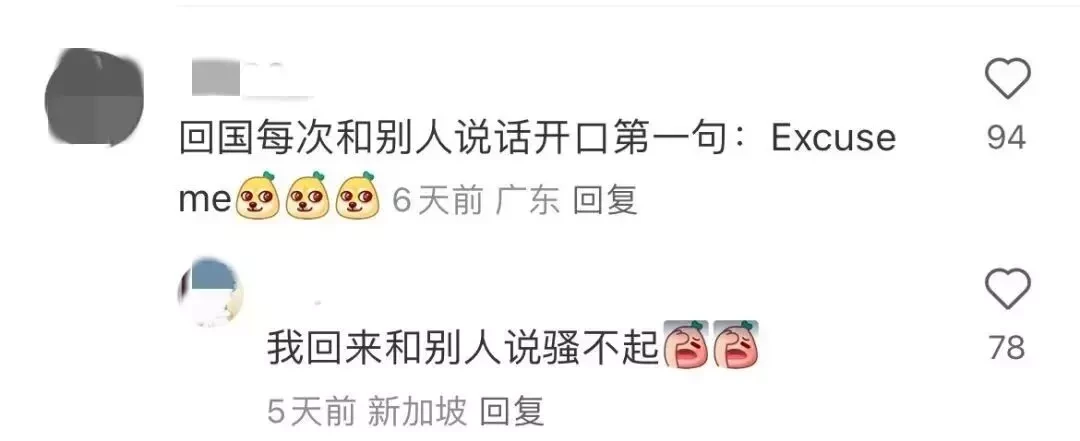This screenshot has width=1080, height=441.
Task: Tap the third smiling mango emoji
Action: pos(357,196)
